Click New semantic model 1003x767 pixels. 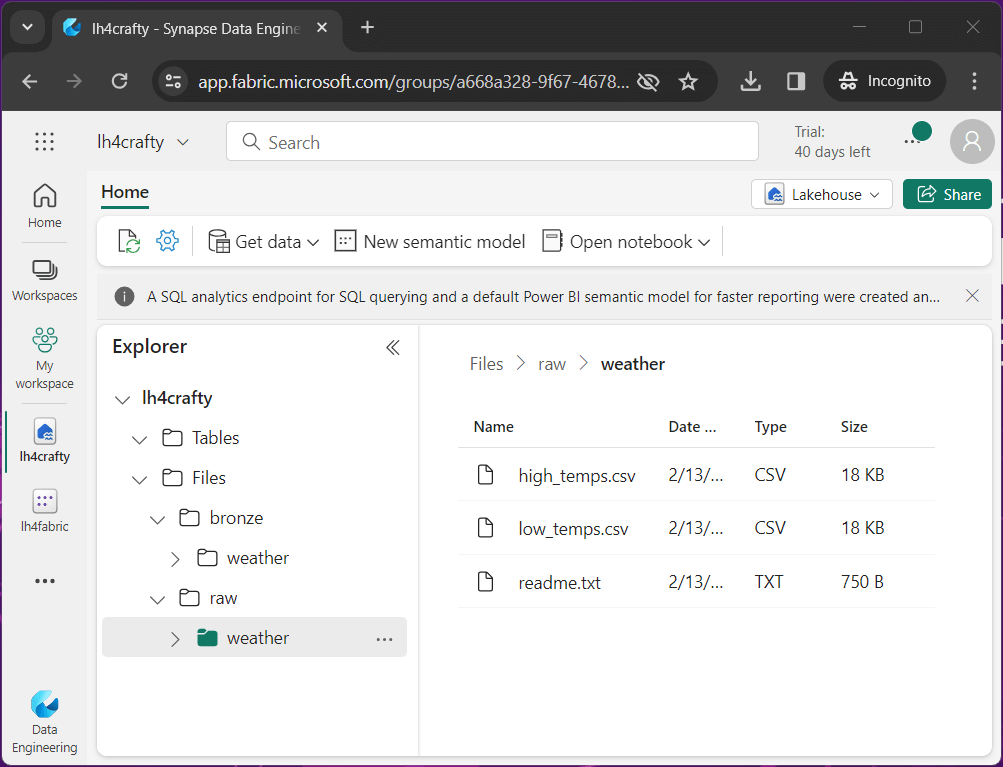tap(430, 242)
